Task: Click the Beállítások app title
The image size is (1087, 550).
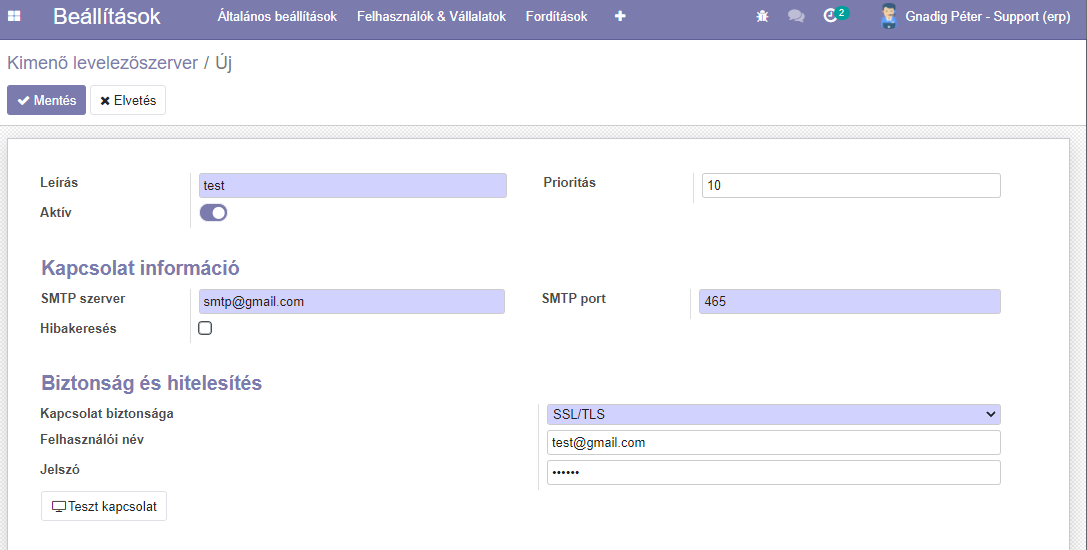Action: 107,16
